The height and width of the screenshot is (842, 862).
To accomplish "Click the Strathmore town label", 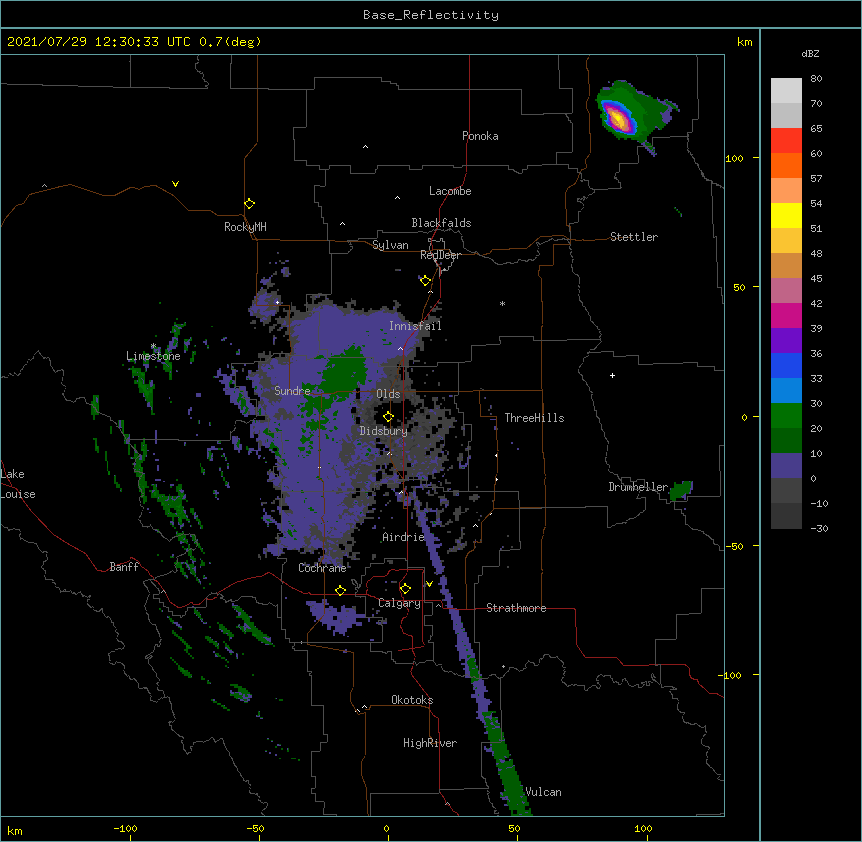I will point(516,608).
